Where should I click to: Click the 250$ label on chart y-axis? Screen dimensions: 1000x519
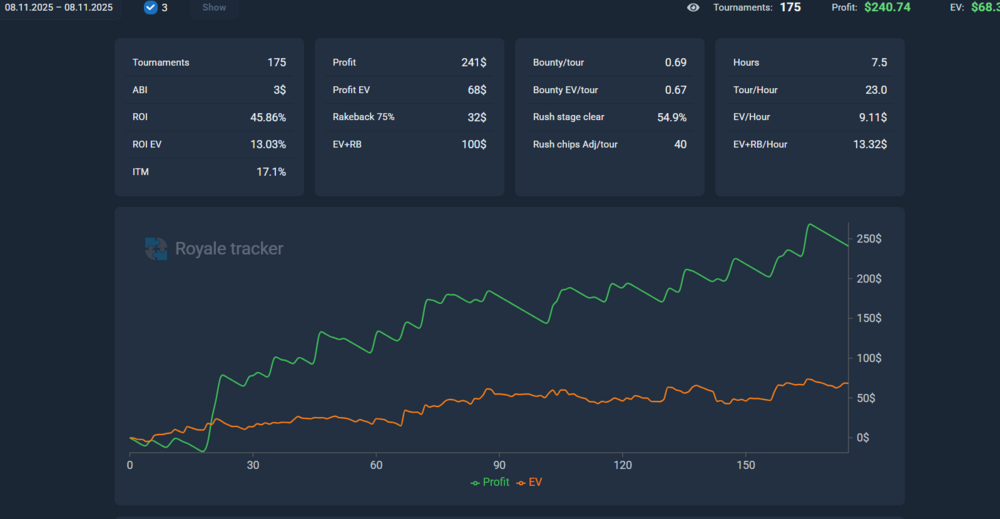pyautogui.click(x=866, y=239)
